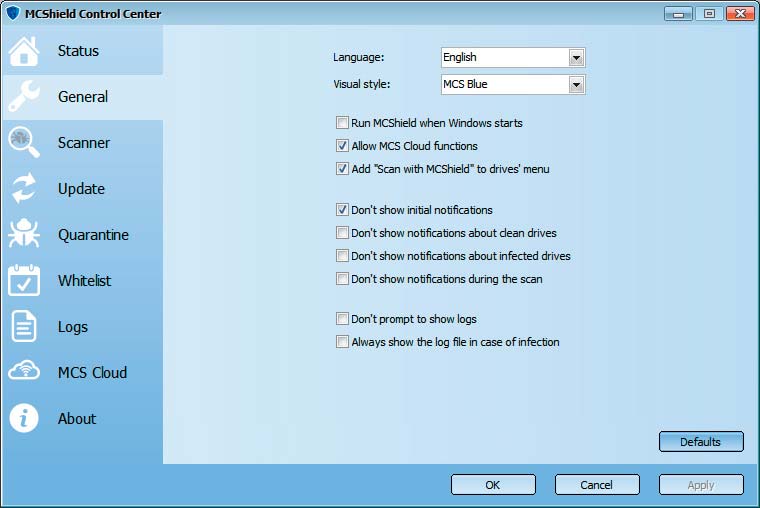Click the MCS Blue visual style field
Screen dimensions: 760x508
click(x=513, y=85)
